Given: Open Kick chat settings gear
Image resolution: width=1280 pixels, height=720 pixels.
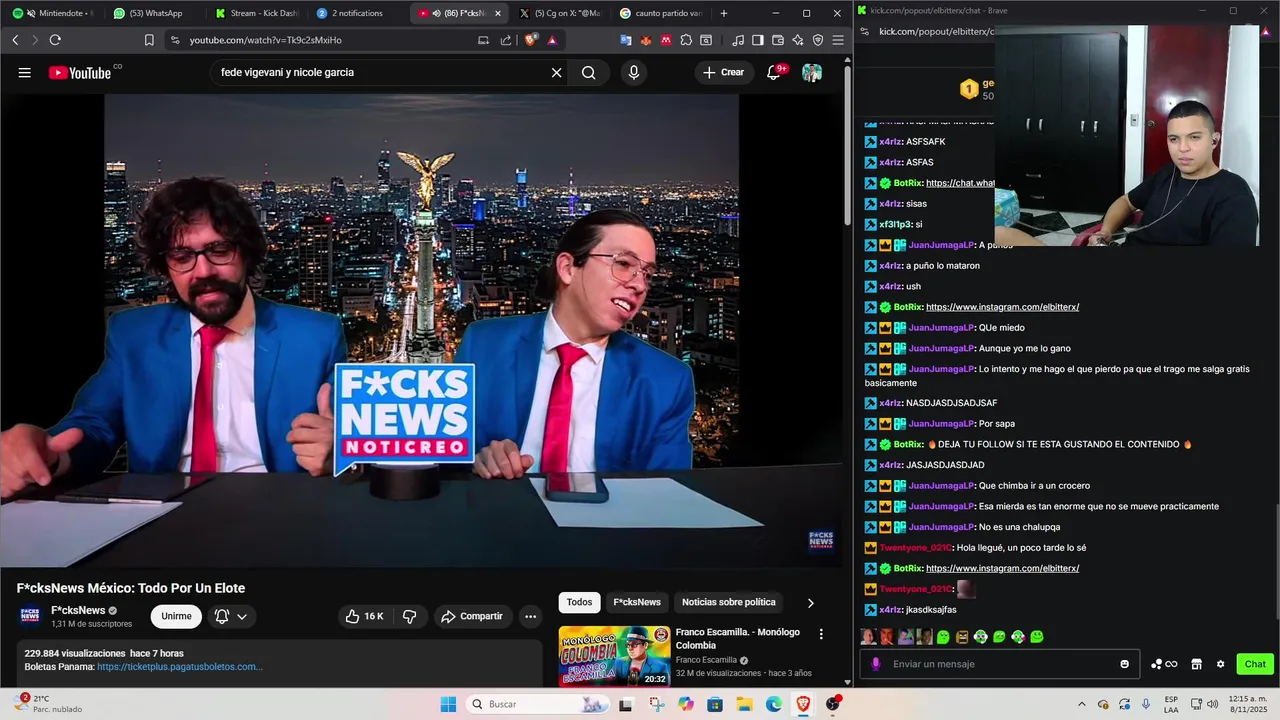Looking at the screenshot, I should pos(1220,664).
